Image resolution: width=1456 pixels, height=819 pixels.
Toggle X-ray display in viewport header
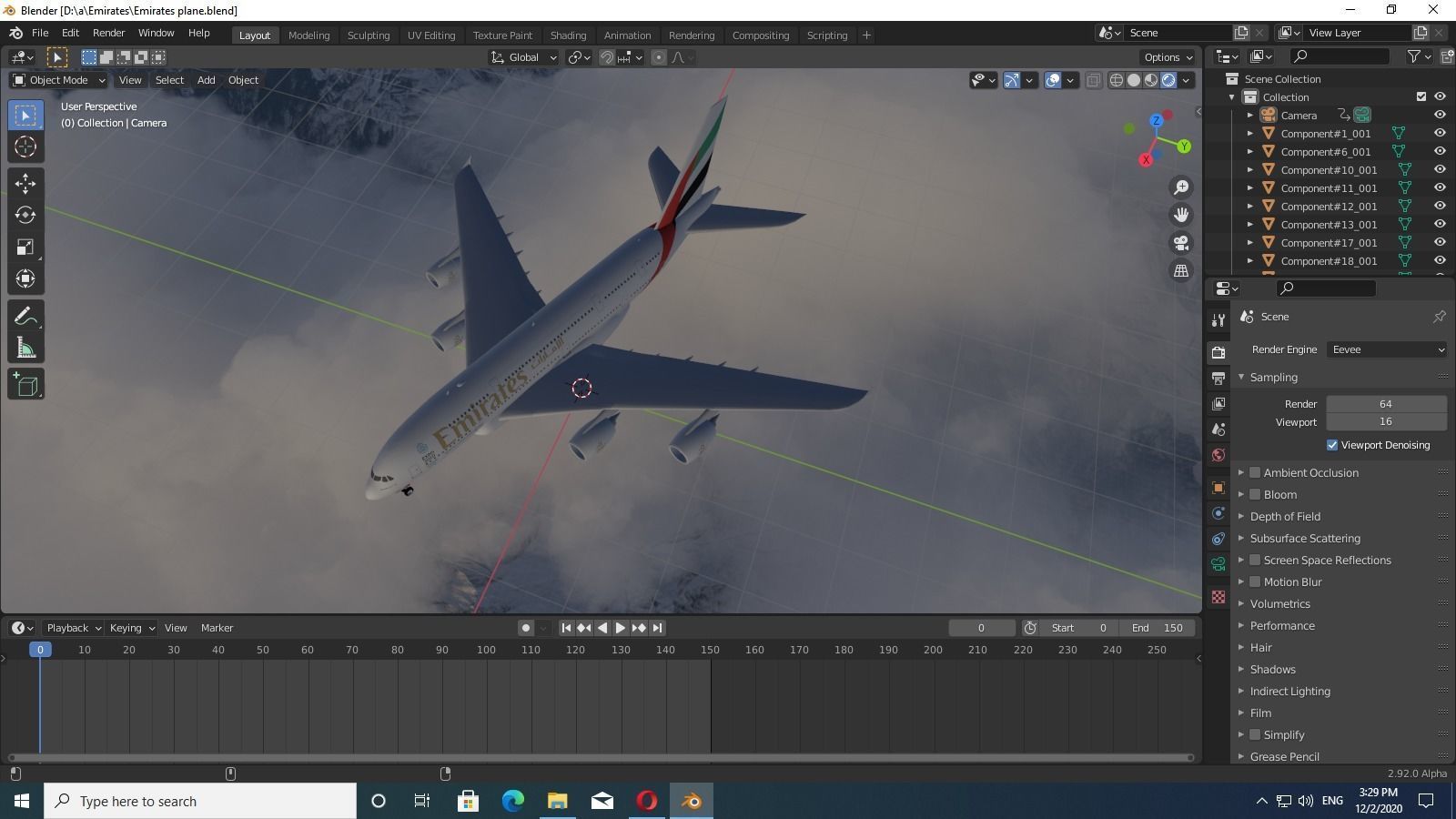(x=1093, y=80)
